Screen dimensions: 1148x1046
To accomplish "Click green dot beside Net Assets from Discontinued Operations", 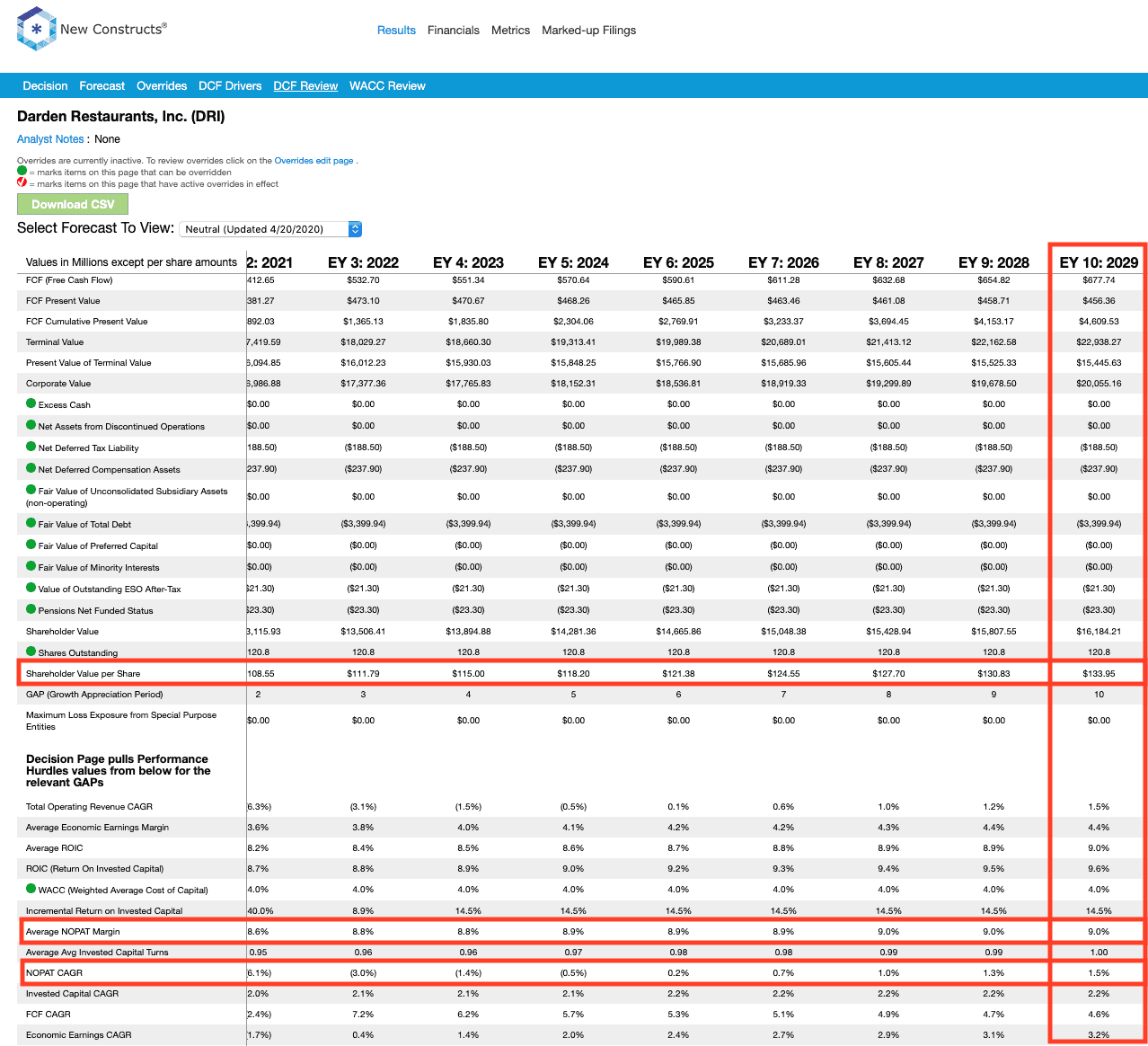I will (x=31, y=425).
